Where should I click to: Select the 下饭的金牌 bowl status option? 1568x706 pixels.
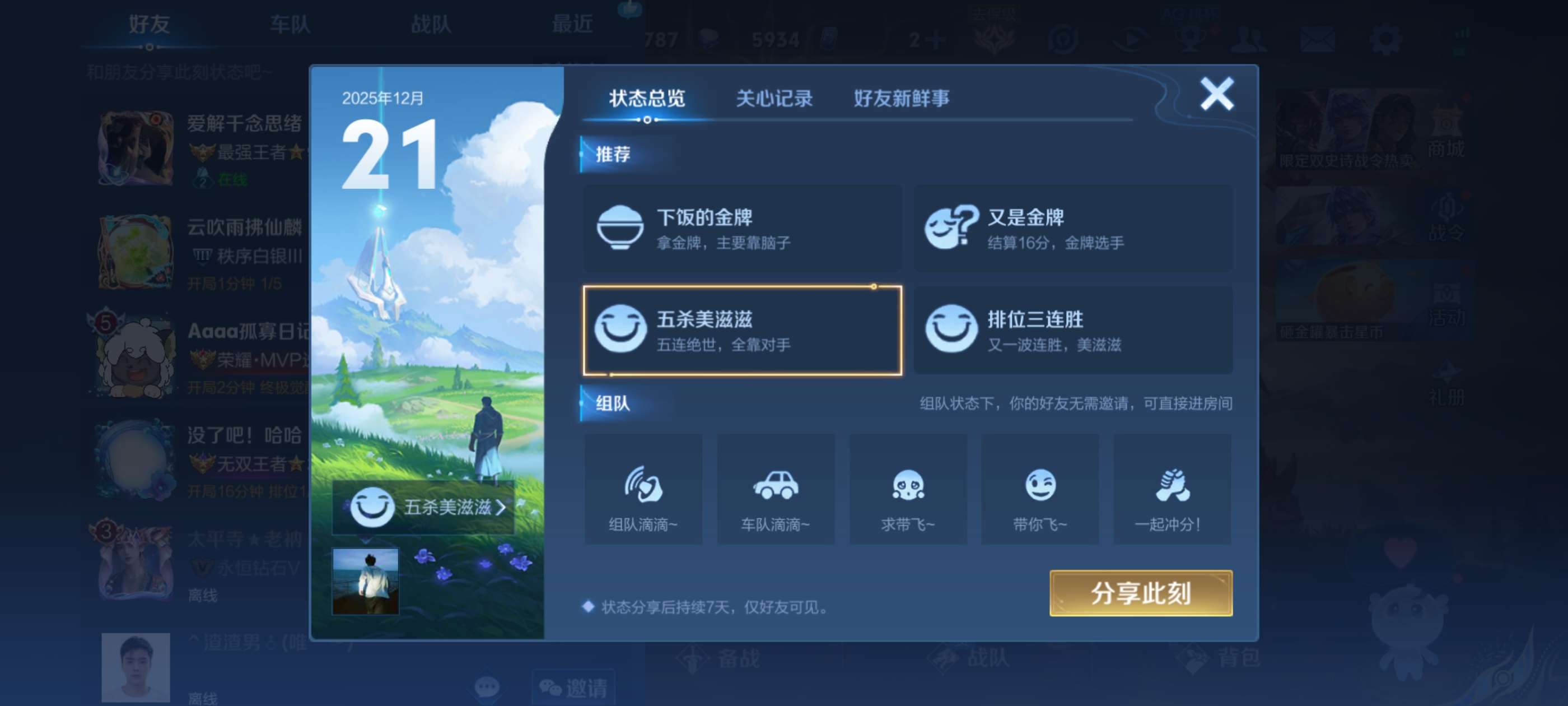tap(742, 229)
